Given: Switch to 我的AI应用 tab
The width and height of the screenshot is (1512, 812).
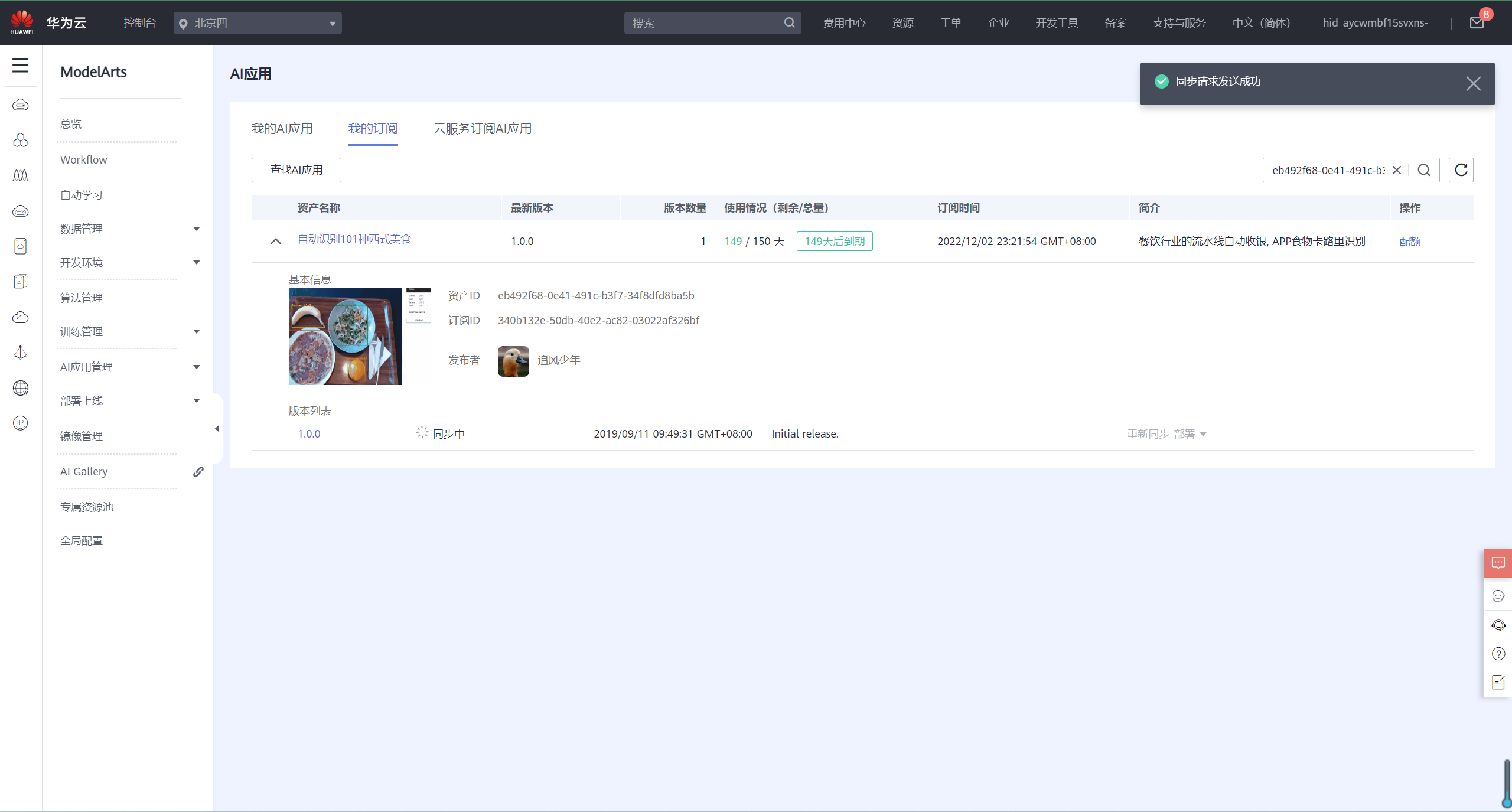Looking at the screenshot, I should pos(282,129).
